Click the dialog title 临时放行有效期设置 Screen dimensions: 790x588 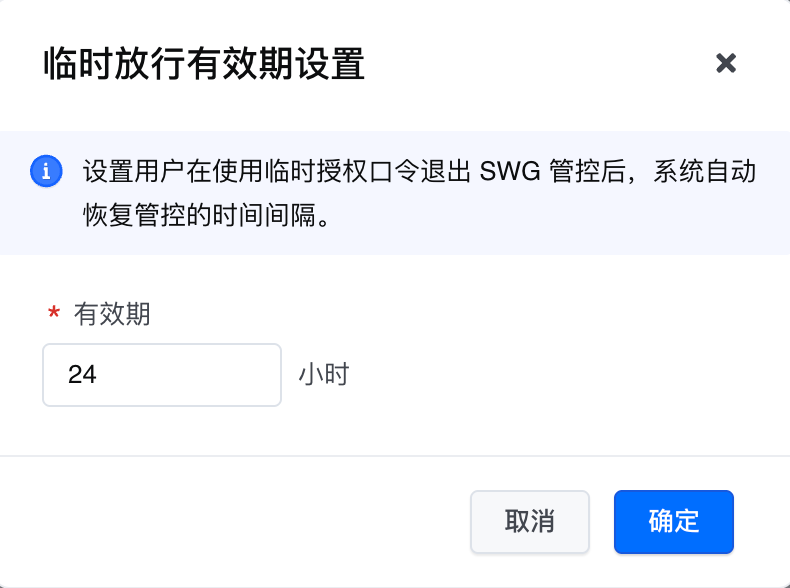204,64
